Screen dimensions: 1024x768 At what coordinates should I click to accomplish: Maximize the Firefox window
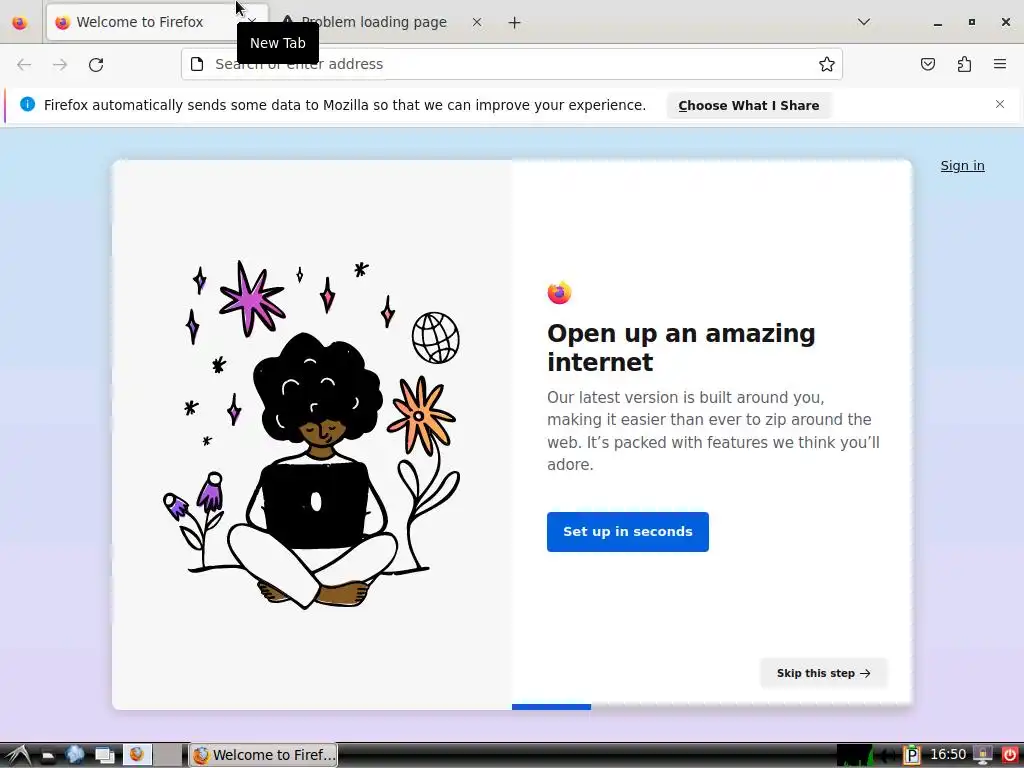click(972, 22)
